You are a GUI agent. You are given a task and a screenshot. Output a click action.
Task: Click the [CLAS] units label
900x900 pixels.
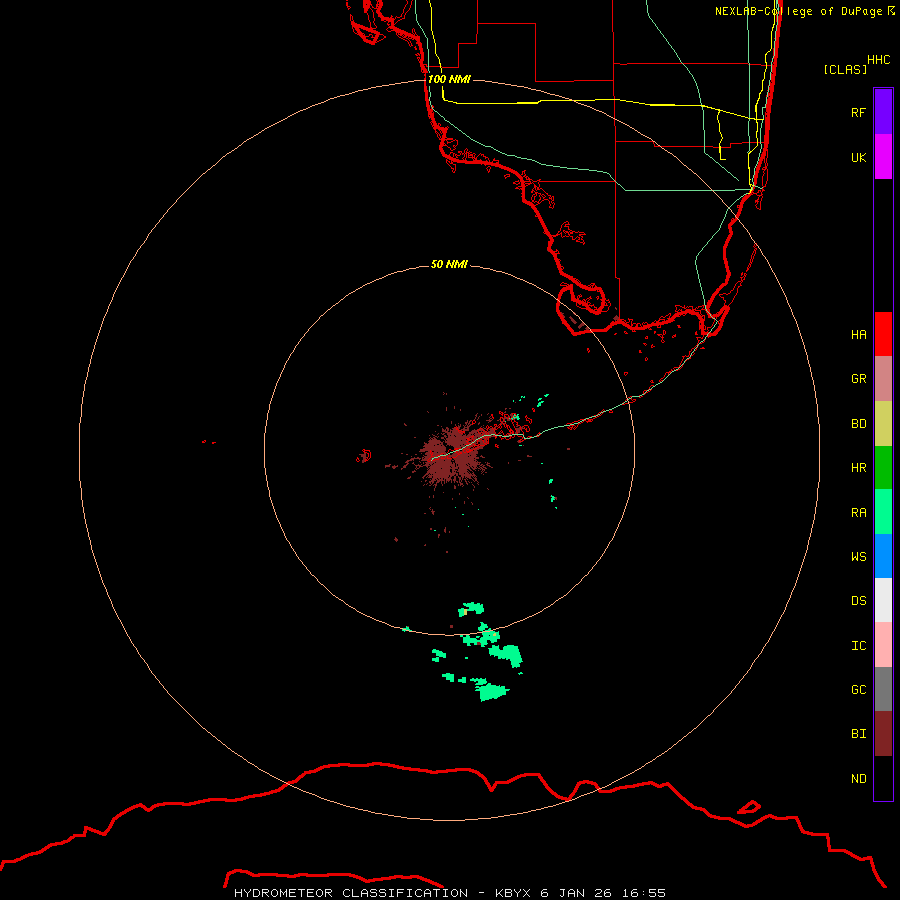click(x=844, y=69)
